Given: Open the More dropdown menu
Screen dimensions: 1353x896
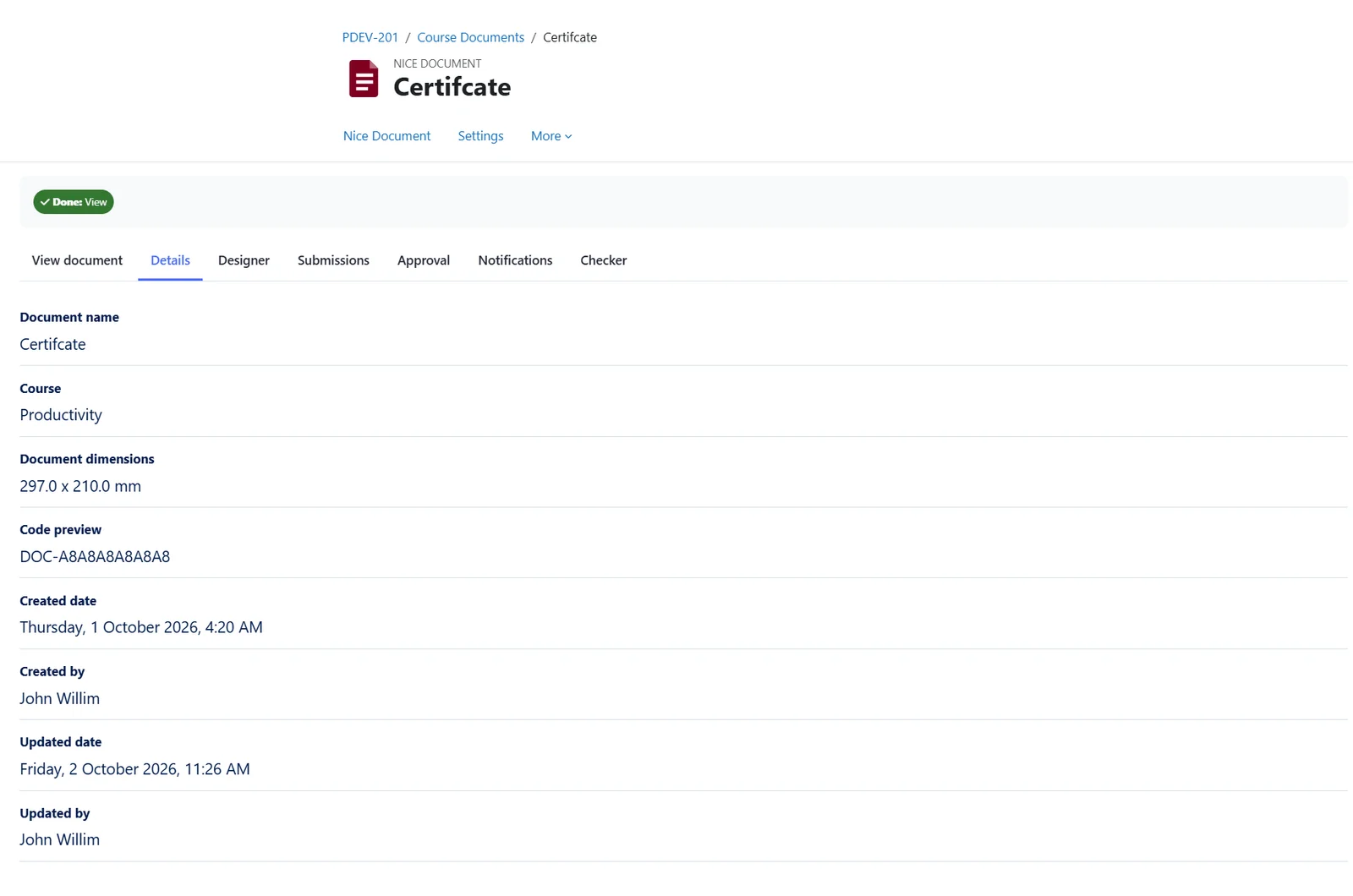Looking at the screenshot, I should (x=551, y=136).
